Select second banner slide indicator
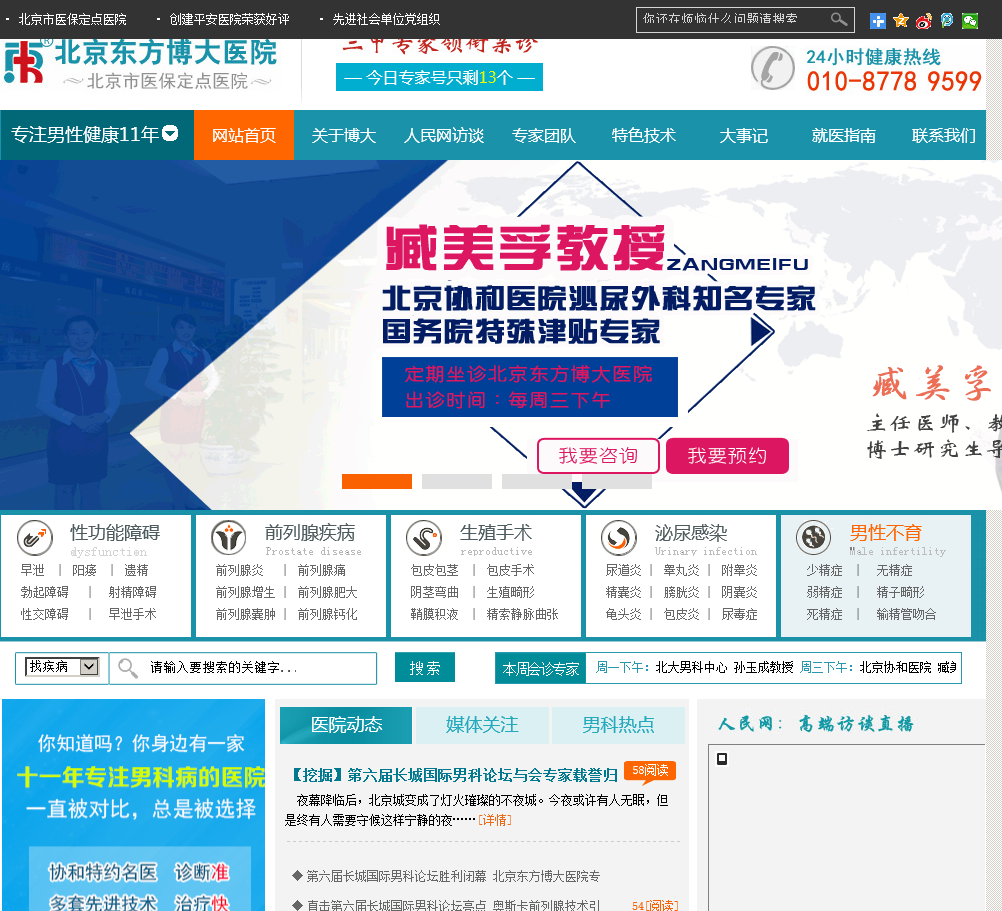Viewport: 1002px width, 911px height. pyautogui.click(x=457, y=482)
